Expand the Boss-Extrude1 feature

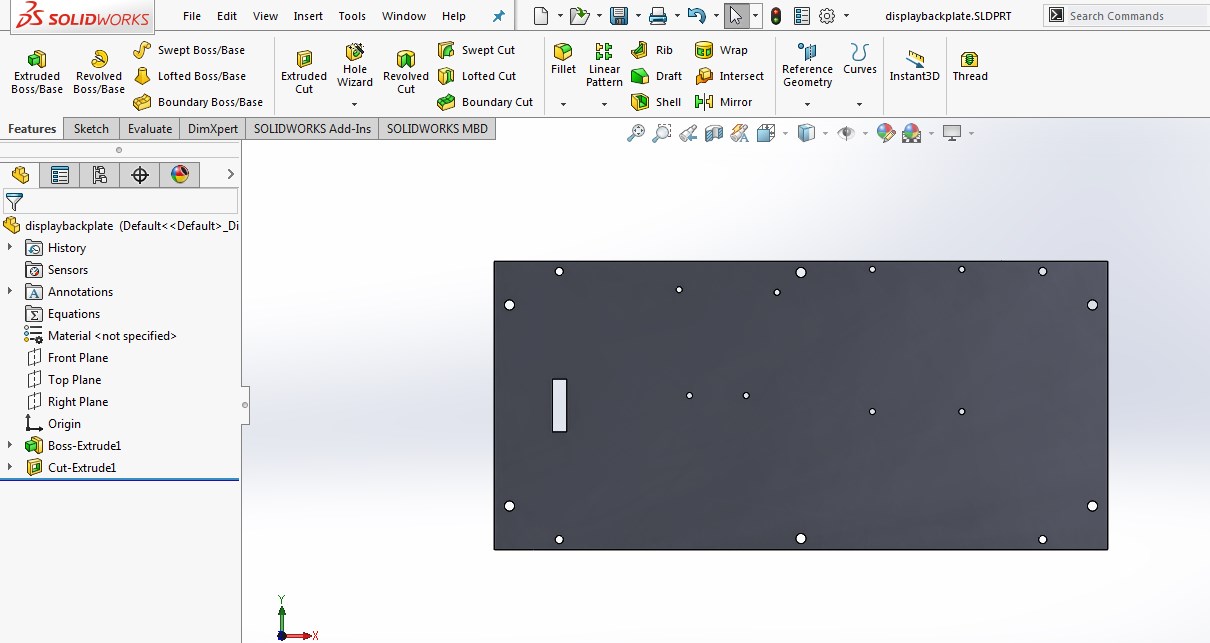click(x=10, y=445)
